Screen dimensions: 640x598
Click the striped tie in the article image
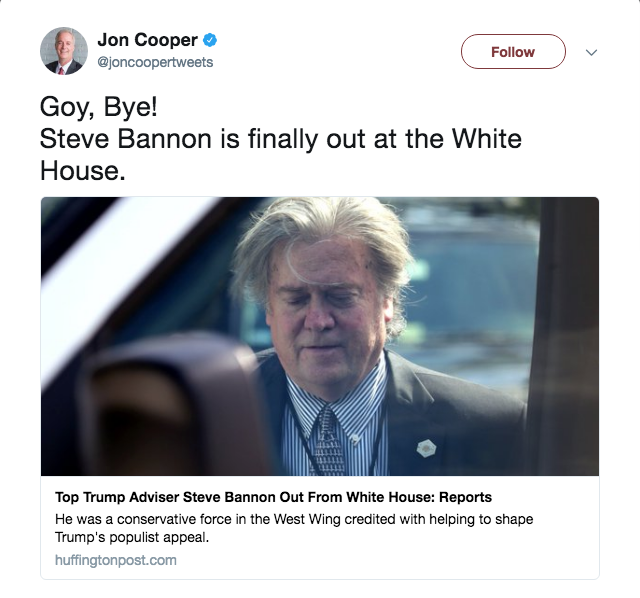click(329, 441)
